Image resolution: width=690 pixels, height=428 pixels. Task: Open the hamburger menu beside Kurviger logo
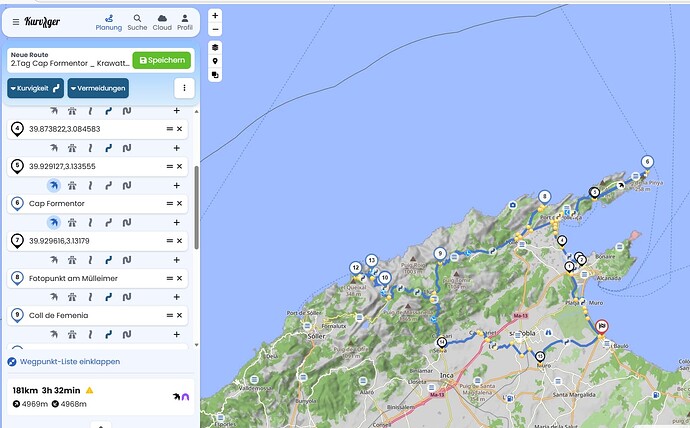16,22
